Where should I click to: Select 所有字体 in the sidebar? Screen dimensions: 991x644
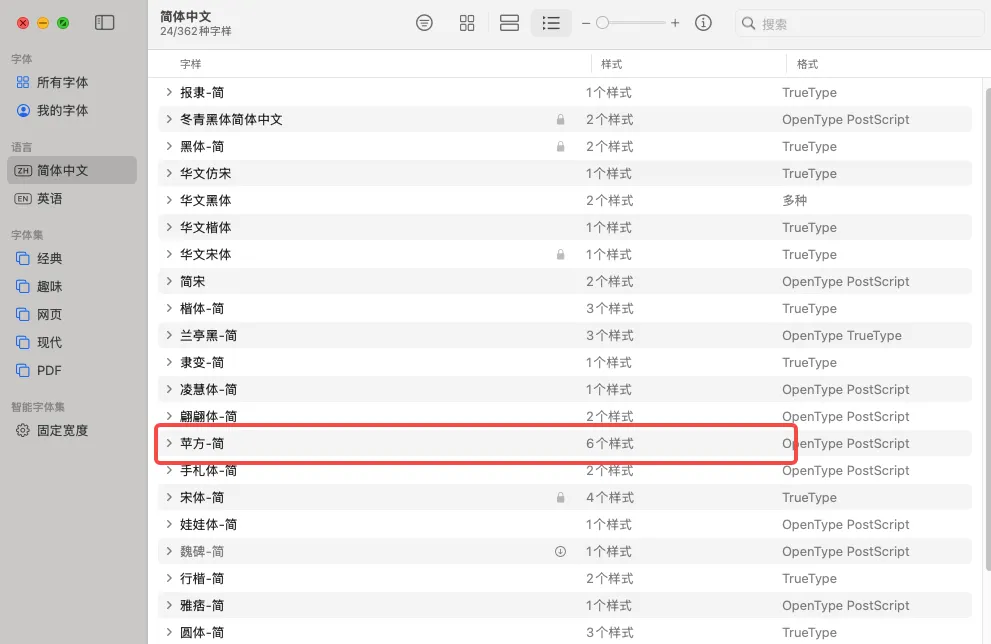(62, 82)
